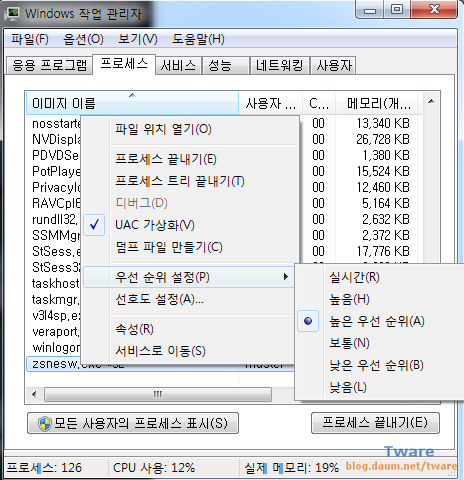Select the PDVDSe process row
This screenshot has height=480, width=464.
tap(55, 155)
